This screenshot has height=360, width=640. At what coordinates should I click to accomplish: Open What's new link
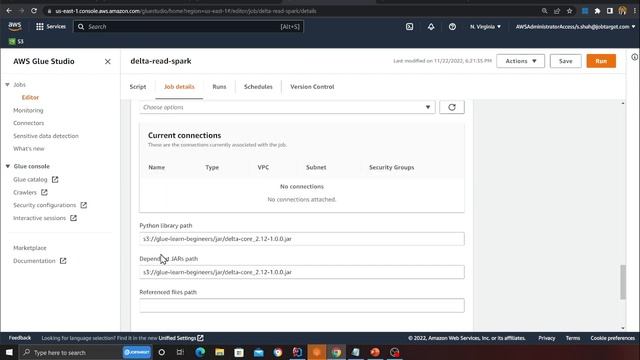pos(29,149)
